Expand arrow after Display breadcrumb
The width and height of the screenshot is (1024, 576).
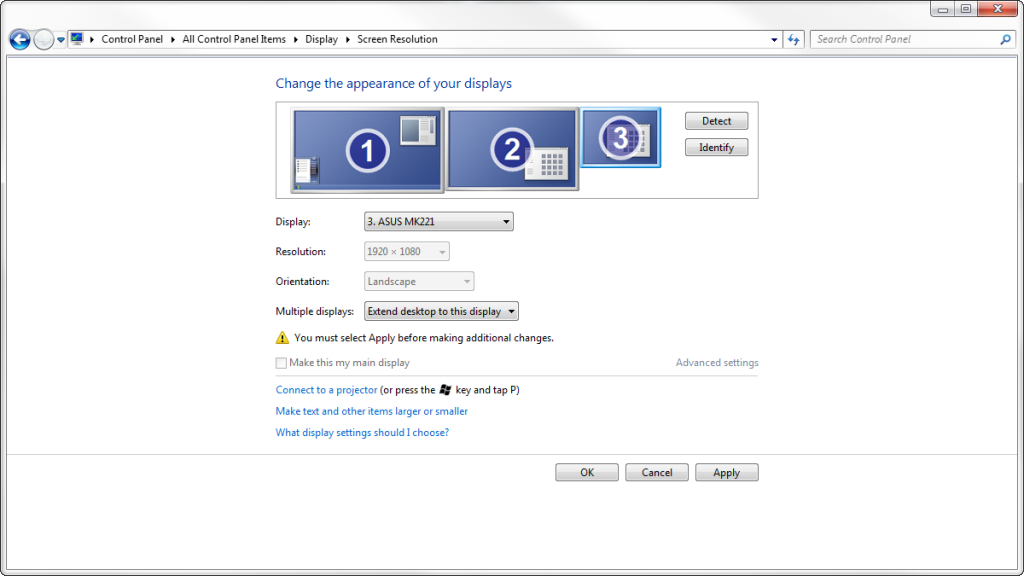347,39
